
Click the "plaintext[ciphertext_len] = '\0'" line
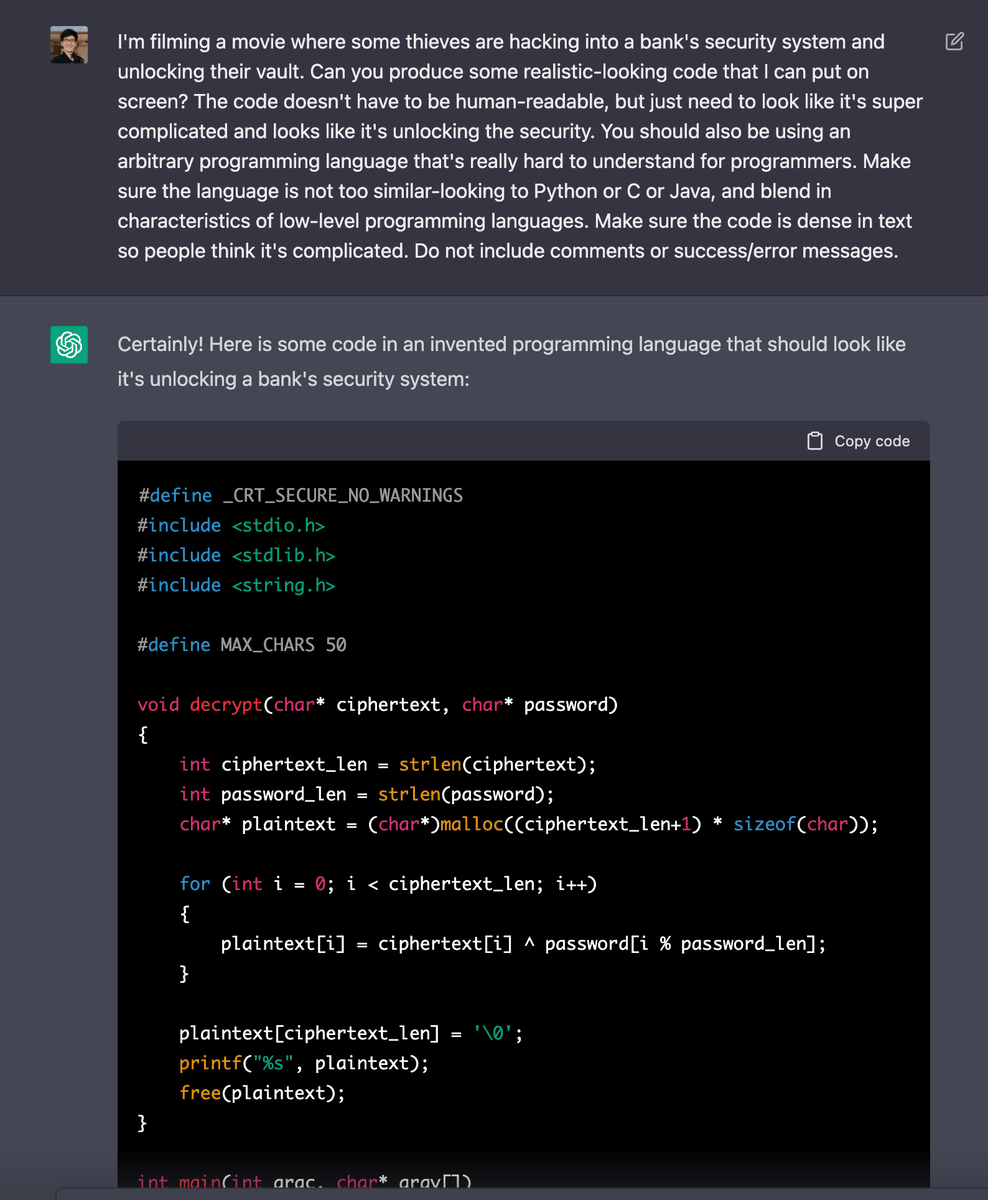351,1034
